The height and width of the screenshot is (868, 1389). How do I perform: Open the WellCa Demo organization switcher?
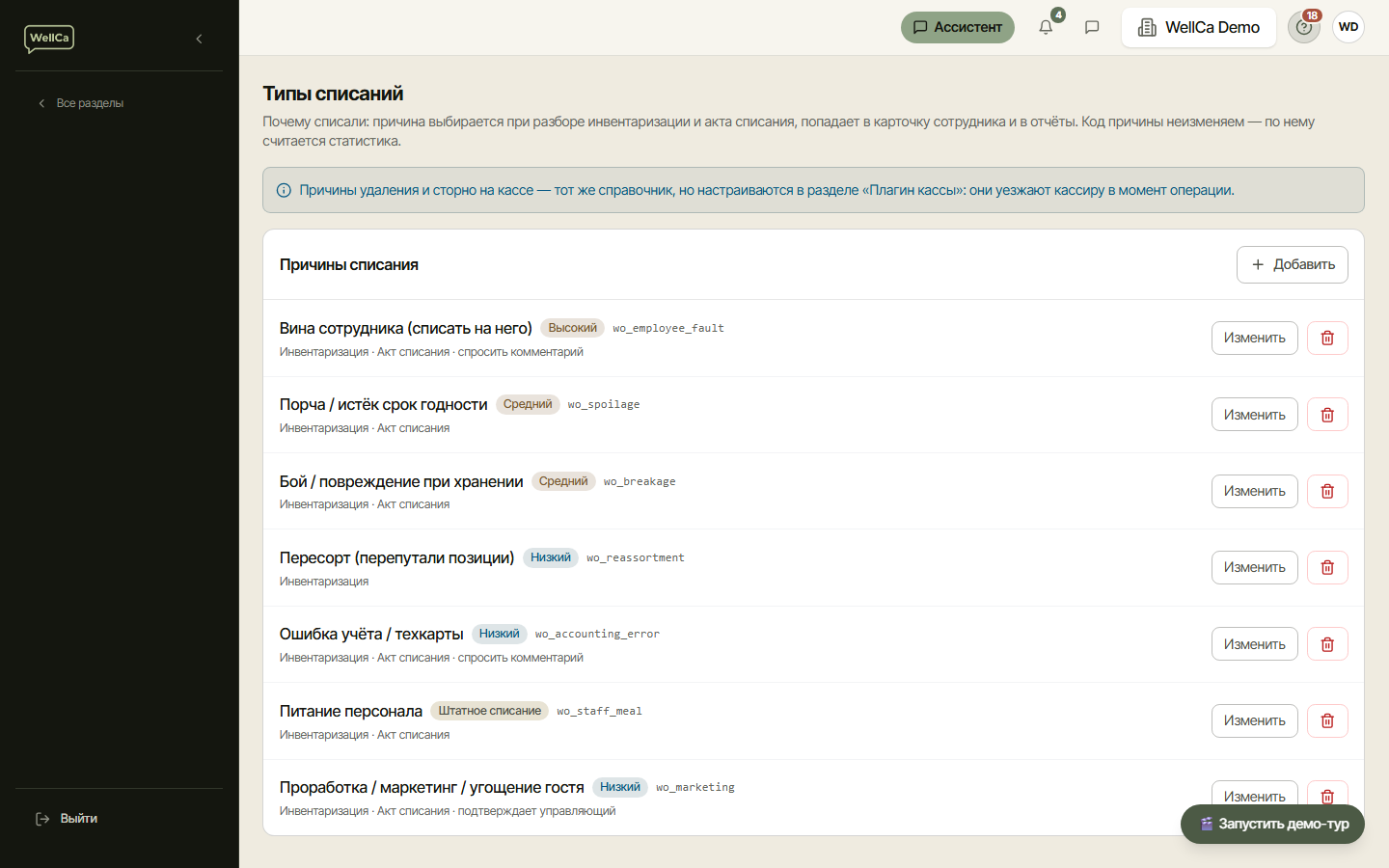click(x=1199, y=27)
